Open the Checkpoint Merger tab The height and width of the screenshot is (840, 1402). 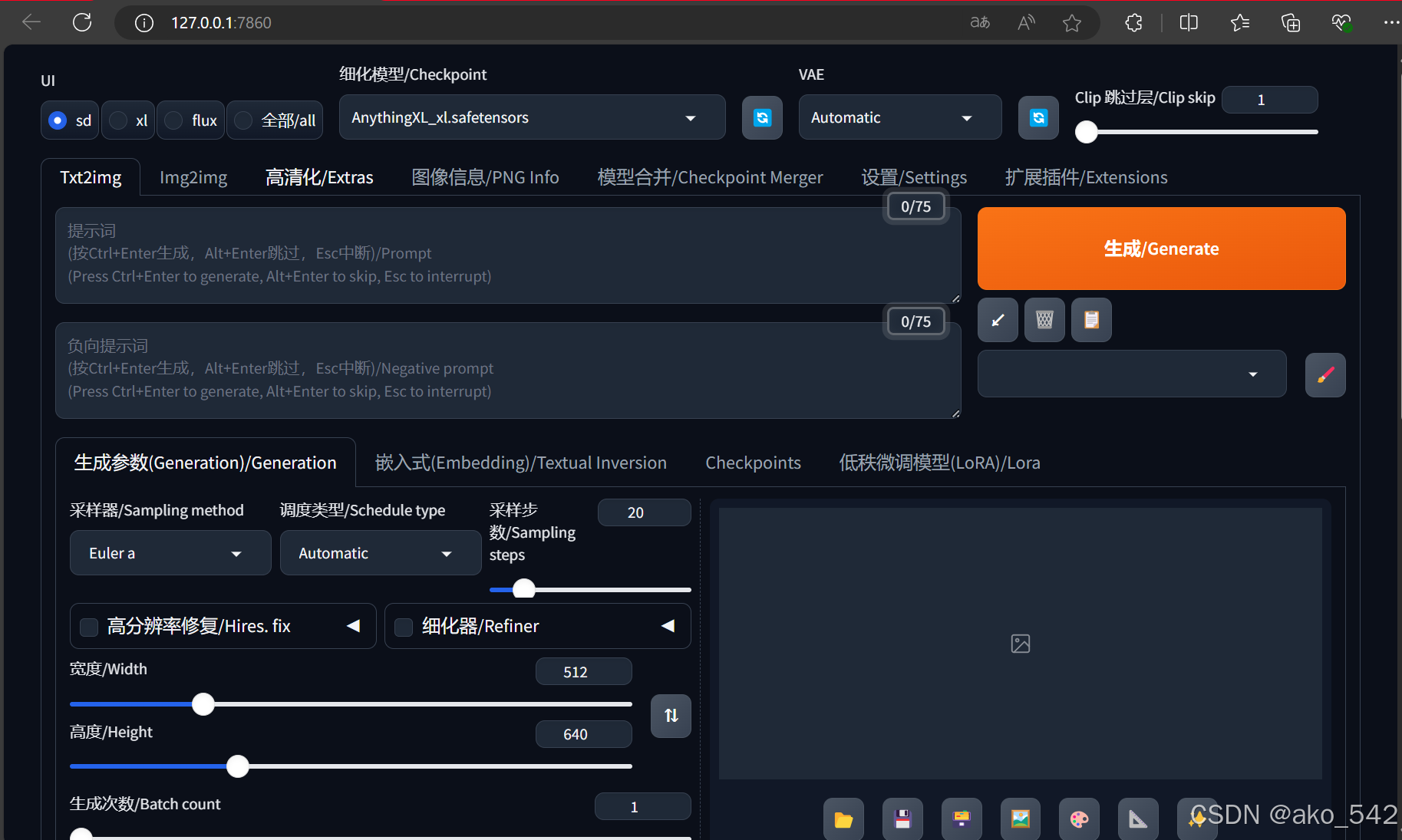pos(710,177)
